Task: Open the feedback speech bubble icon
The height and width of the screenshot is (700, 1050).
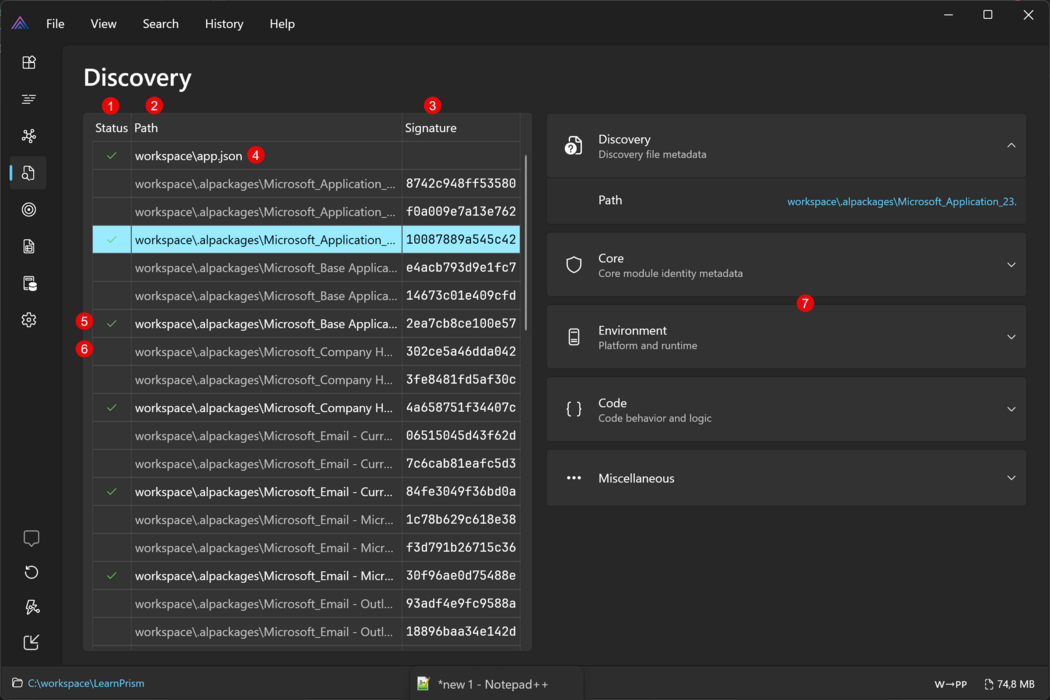Action: point(31,538)
